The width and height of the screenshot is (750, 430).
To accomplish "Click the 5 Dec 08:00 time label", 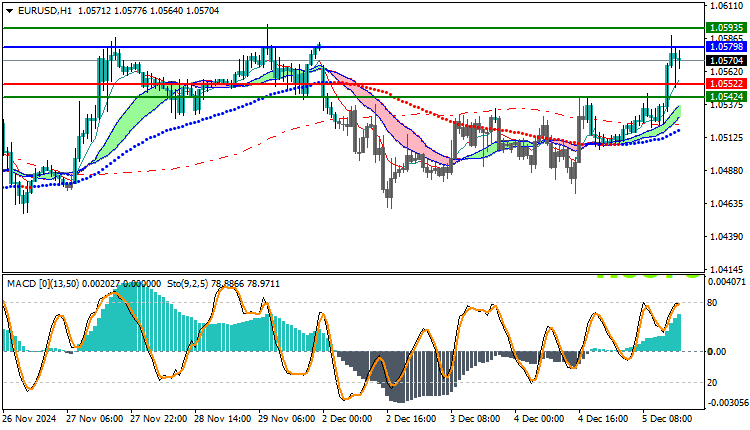I will pos(668,419).
